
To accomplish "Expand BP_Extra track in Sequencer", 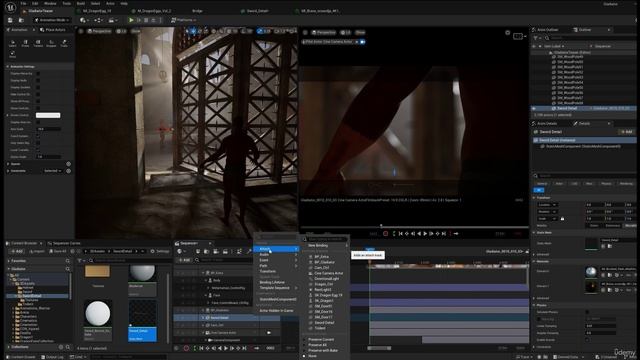I will coord(203,273).
